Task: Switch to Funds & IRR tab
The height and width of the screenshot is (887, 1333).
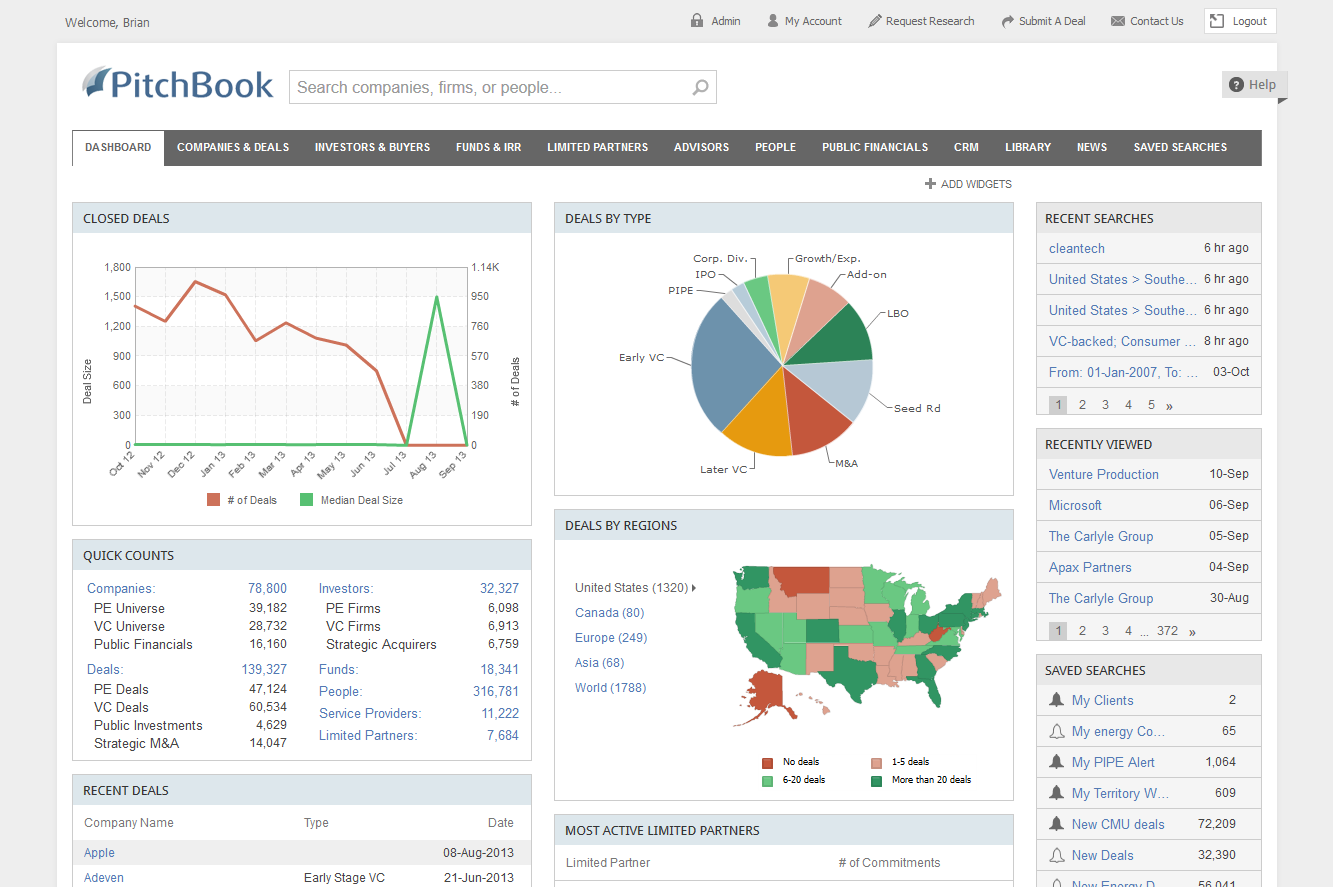Action: [488, 147]
